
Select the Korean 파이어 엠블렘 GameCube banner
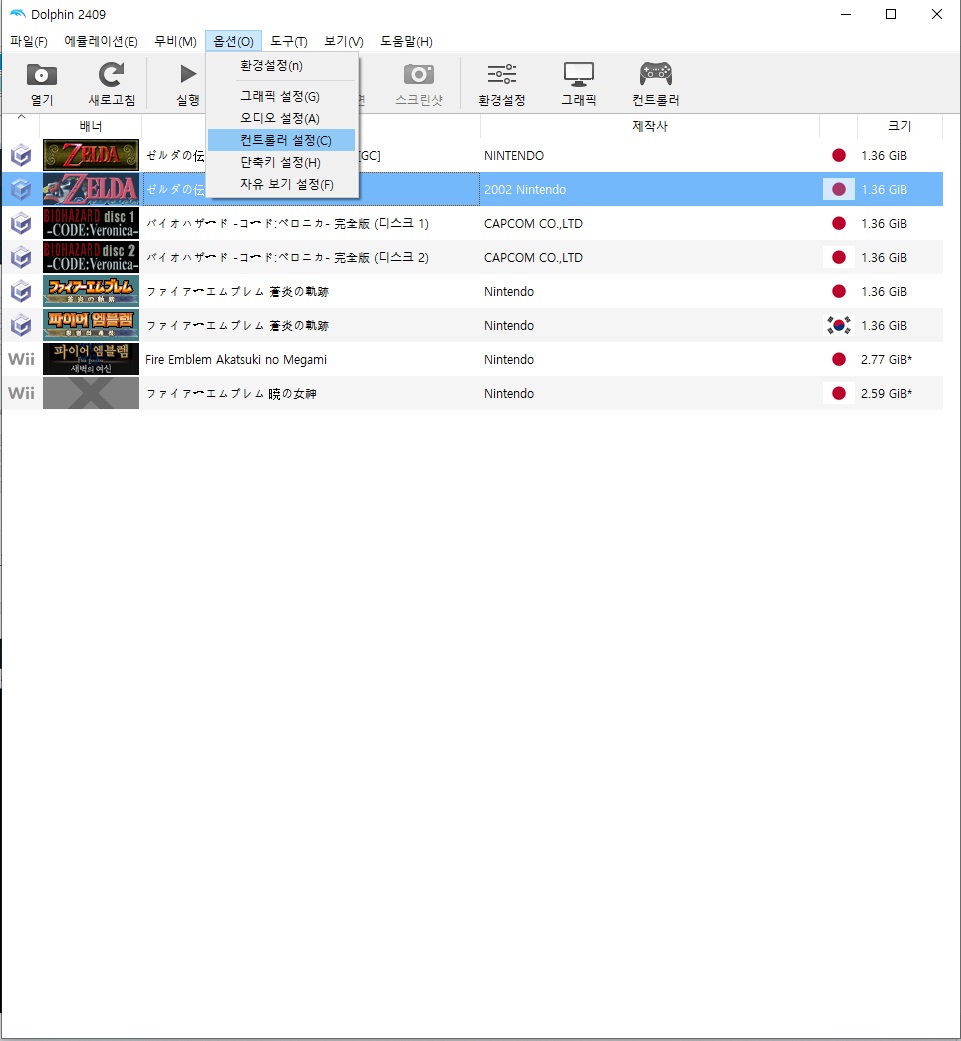pyautogui.click(x=91, y=325)
